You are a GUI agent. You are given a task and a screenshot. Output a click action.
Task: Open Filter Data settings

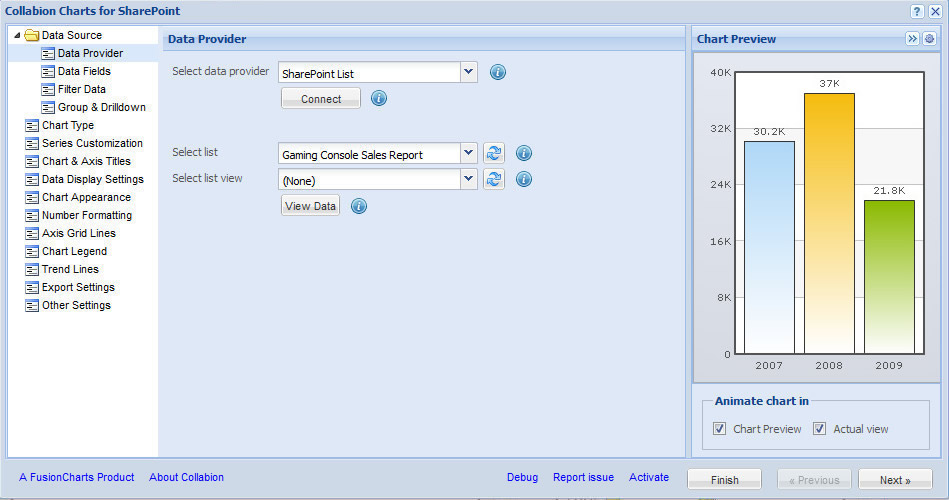[x=82, y=89]
